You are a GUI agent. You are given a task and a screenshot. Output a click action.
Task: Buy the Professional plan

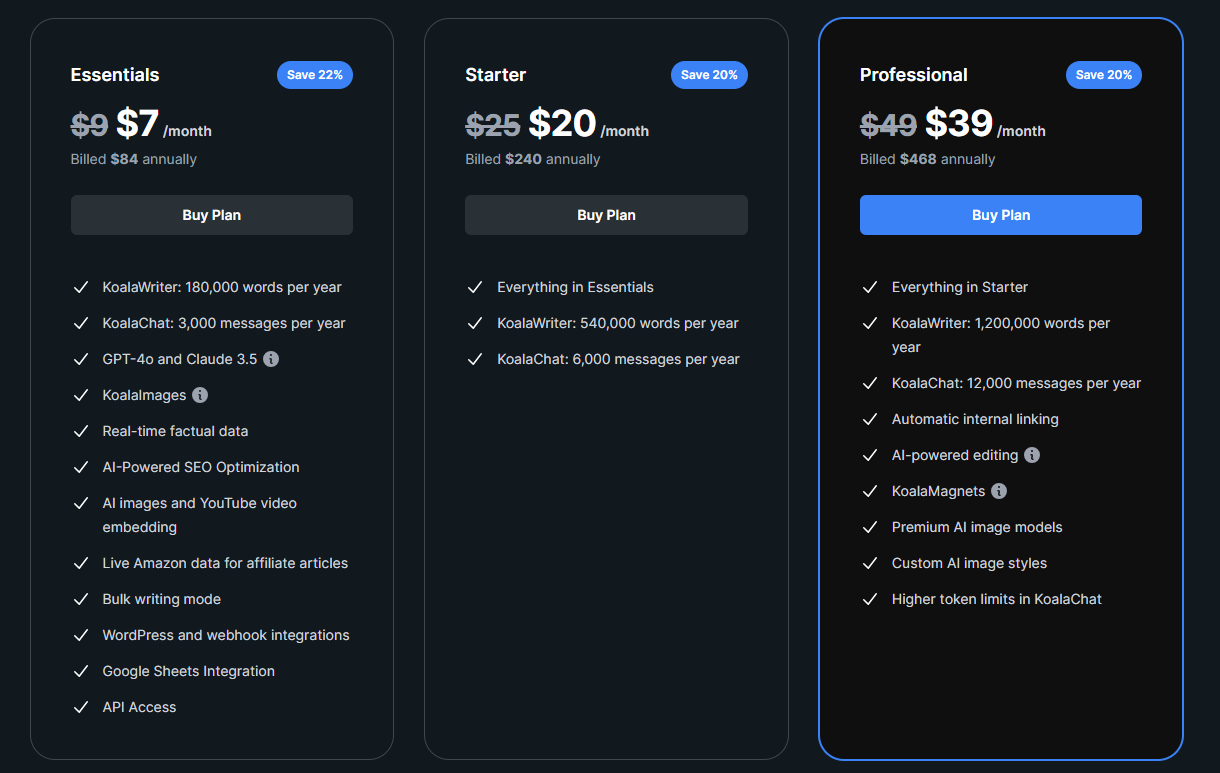pyautogui.click(x=1001, y=215)
